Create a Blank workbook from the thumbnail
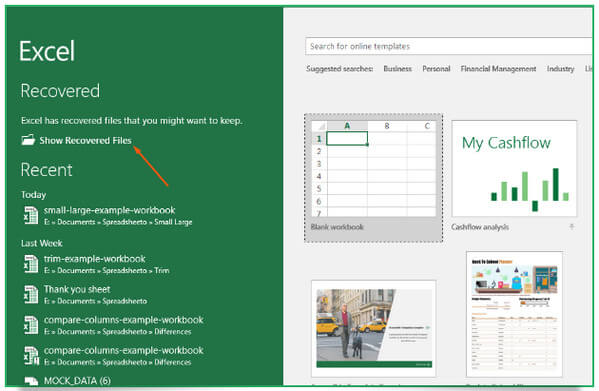599x391 pixels. click(x=374, y=169)
